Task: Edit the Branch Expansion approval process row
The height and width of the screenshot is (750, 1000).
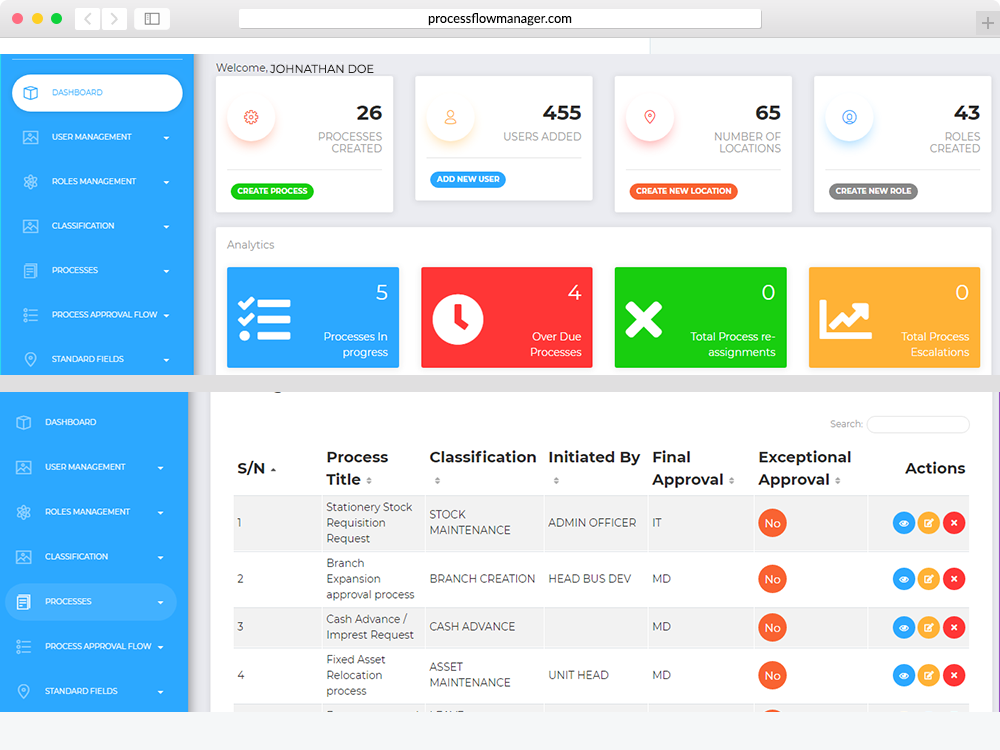Action: click(x=929, y=580)
